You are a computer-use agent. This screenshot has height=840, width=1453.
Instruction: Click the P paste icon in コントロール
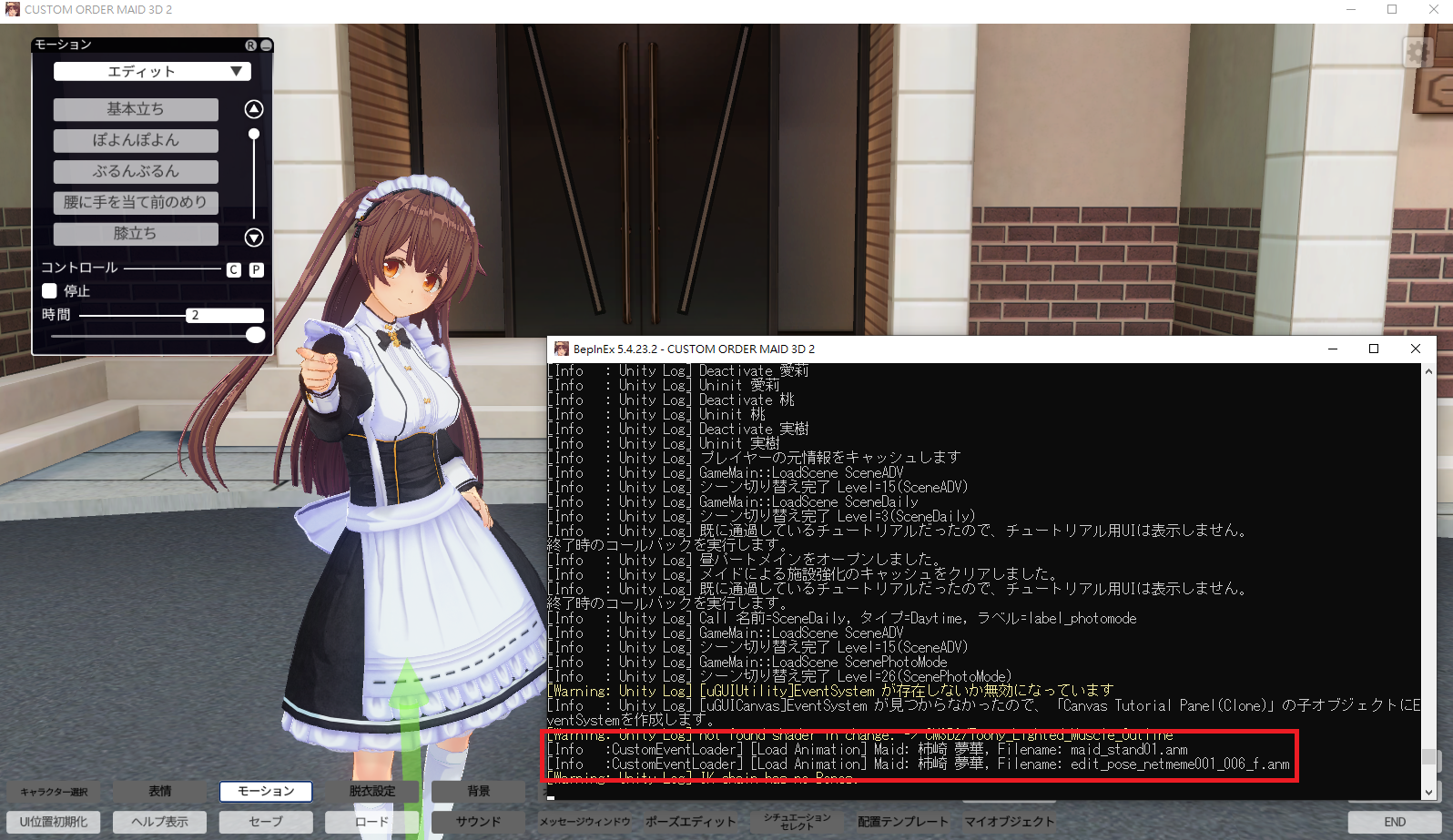257,269
